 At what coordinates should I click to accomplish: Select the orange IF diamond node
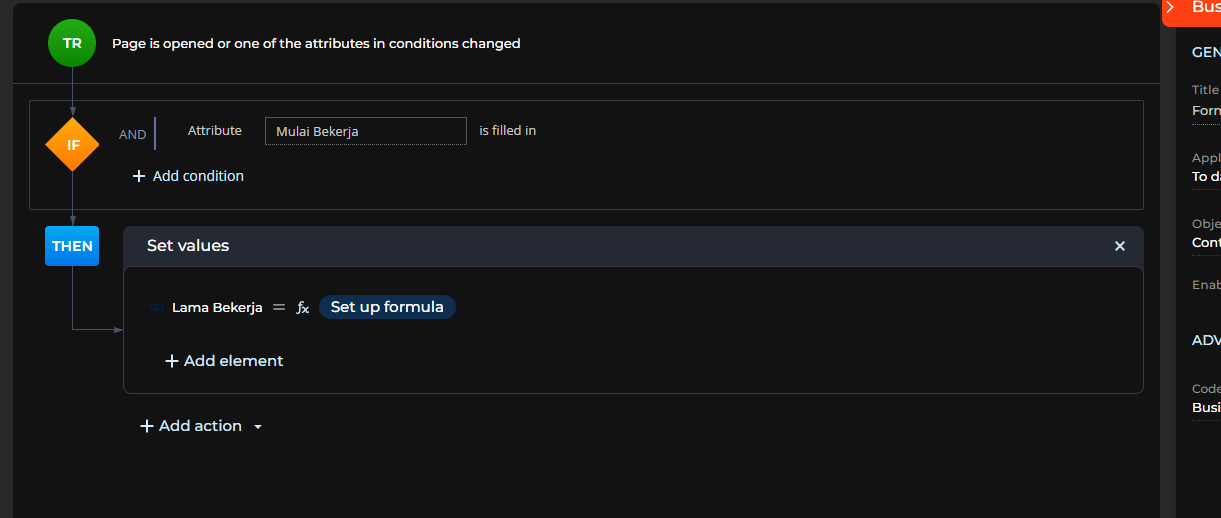pos(72,144)
